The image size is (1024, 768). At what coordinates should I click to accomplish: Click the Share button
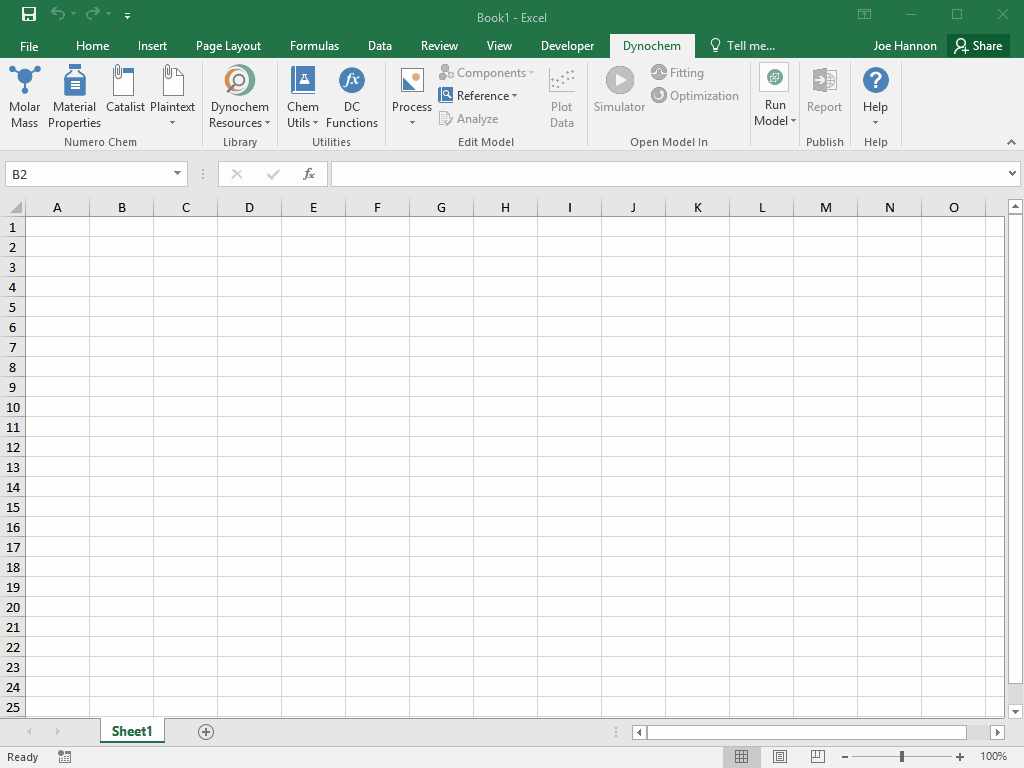(x=978, y=45)
